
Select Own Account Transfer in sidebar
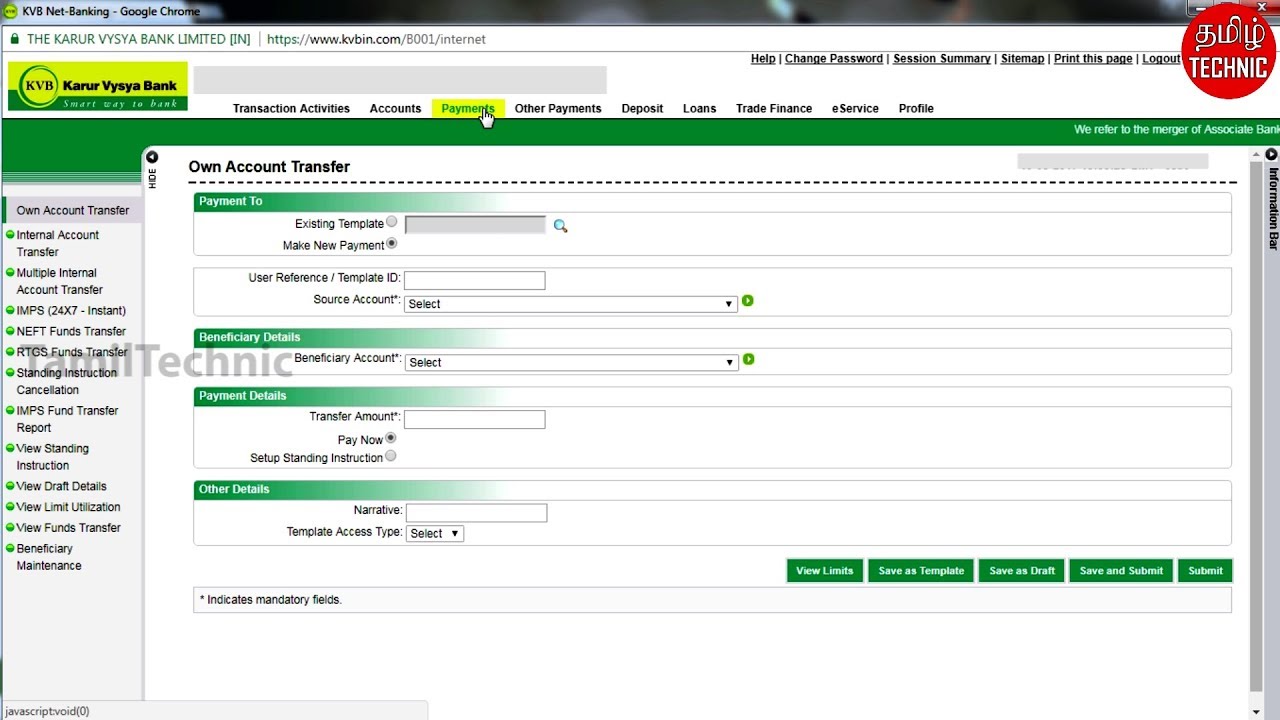[x=73, y=211]
